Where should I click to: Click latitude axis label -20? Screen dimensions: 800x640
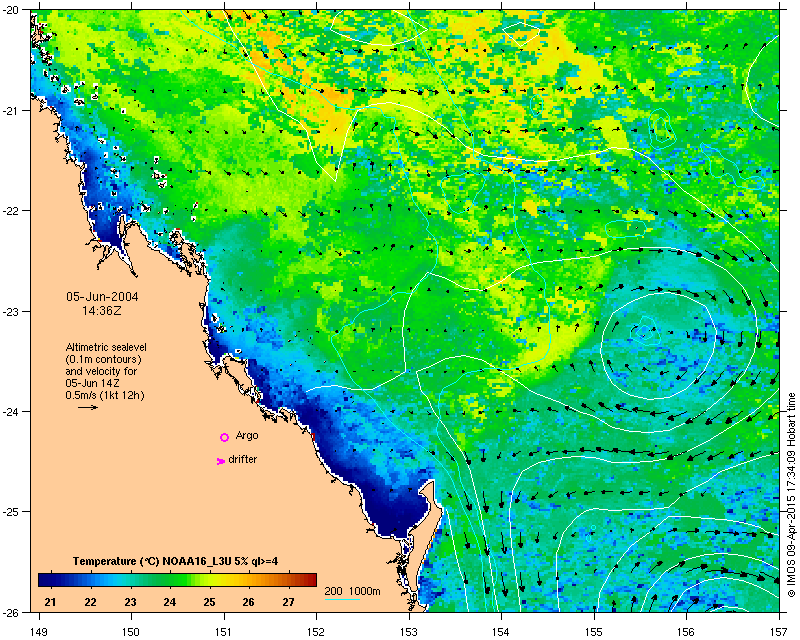click(x=10, y=10)
